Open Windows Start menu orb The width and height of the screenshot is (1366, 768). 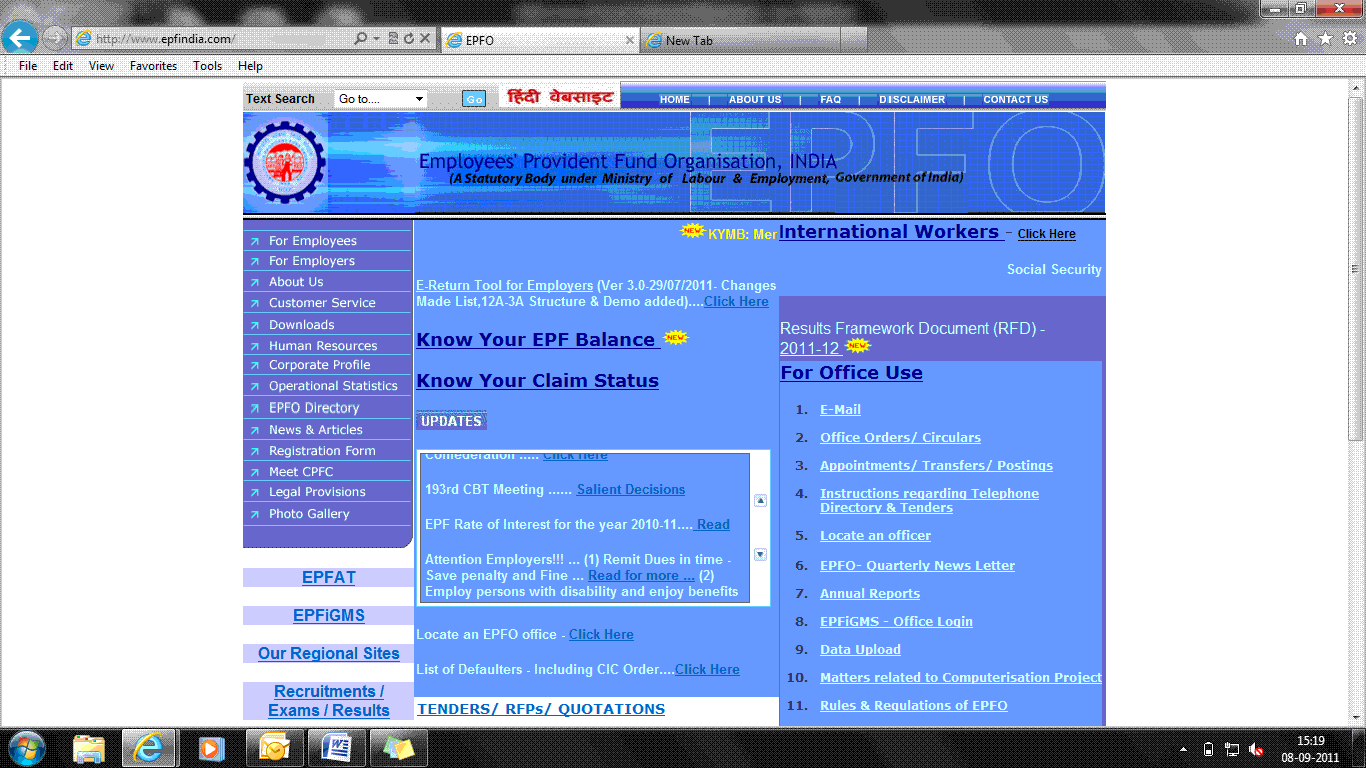pos(26,748)
